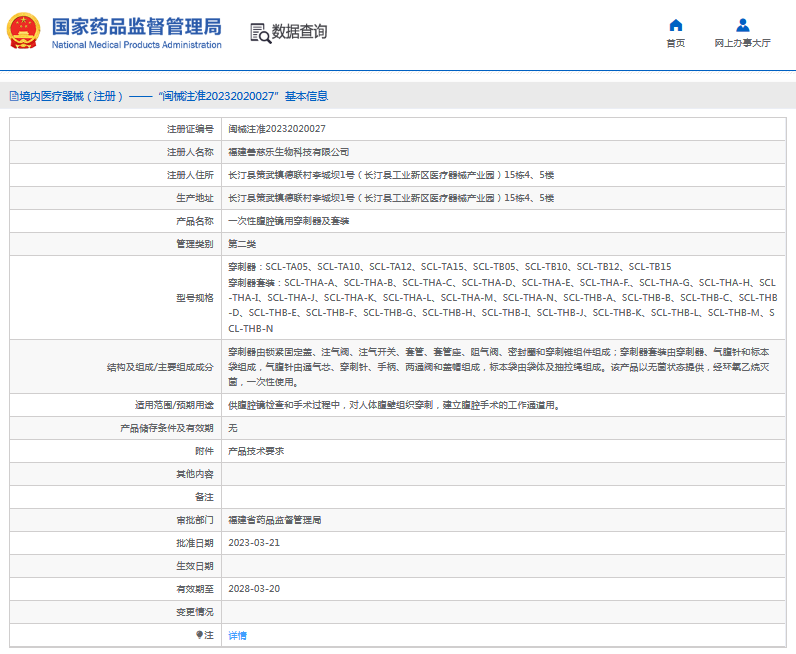Go to 首页 home icon
Image resolution: width=796 pixels, height=654 pixels.
[x=676, y=25]
